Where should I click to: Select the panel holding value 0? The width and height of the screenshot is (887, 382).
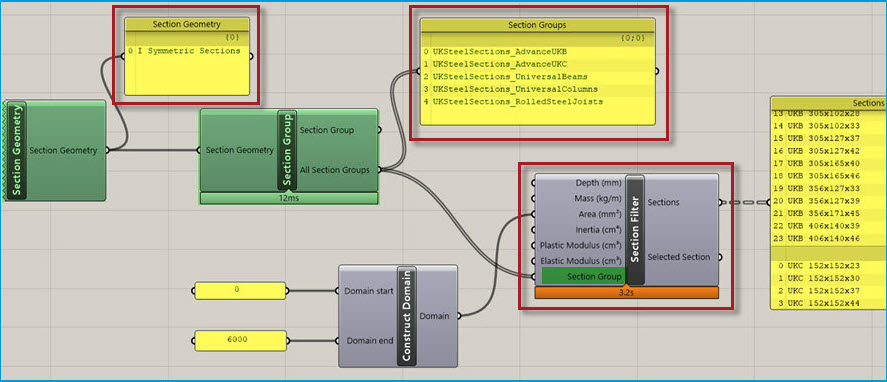(240, 291)
